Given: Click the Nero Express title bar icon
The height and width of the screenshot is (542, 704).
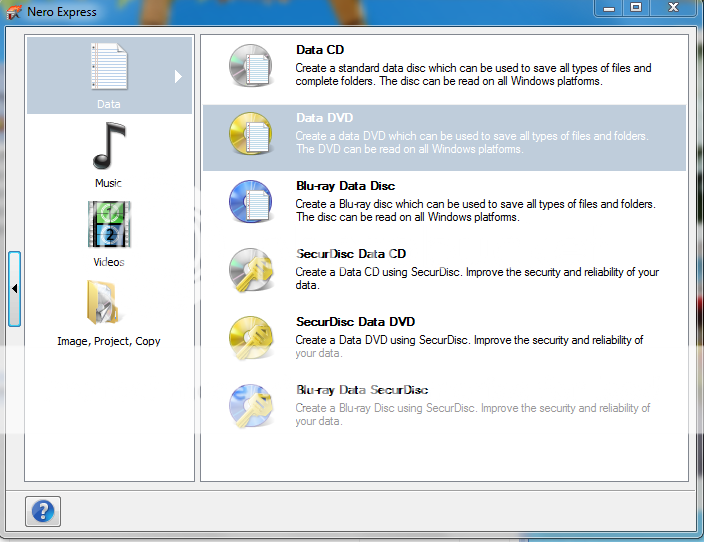Looking at the screenshot, I should [13, 12].
